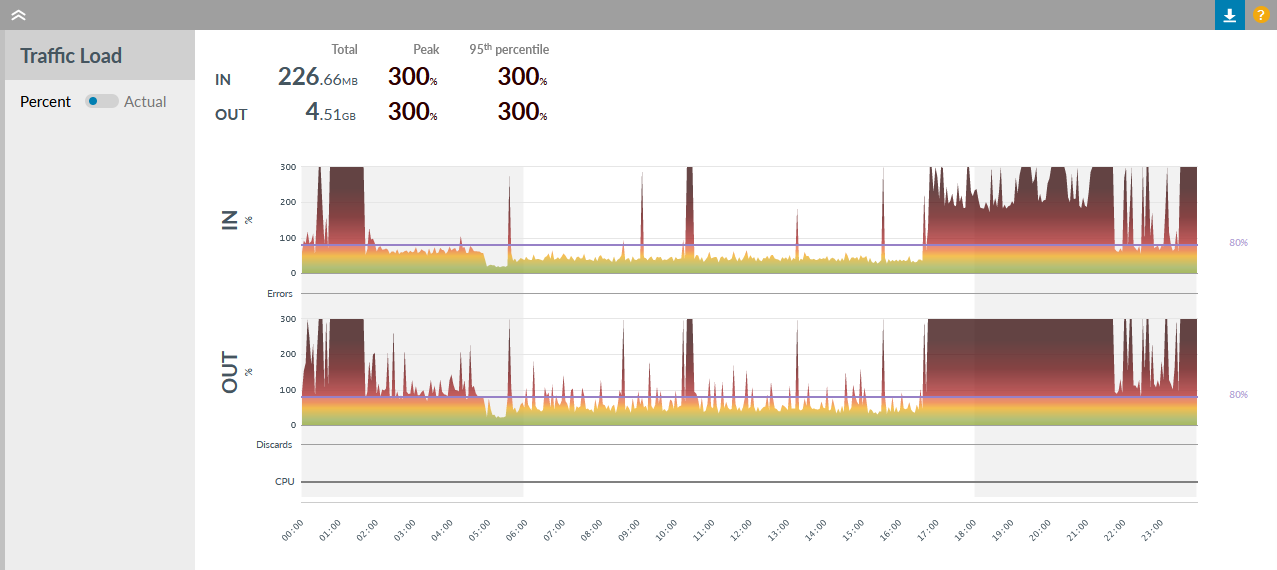Toggle the Percent/Actual switch
The height and width of the screenshot is (570, 1277).
pyautogui.click(x=101, y=101)
